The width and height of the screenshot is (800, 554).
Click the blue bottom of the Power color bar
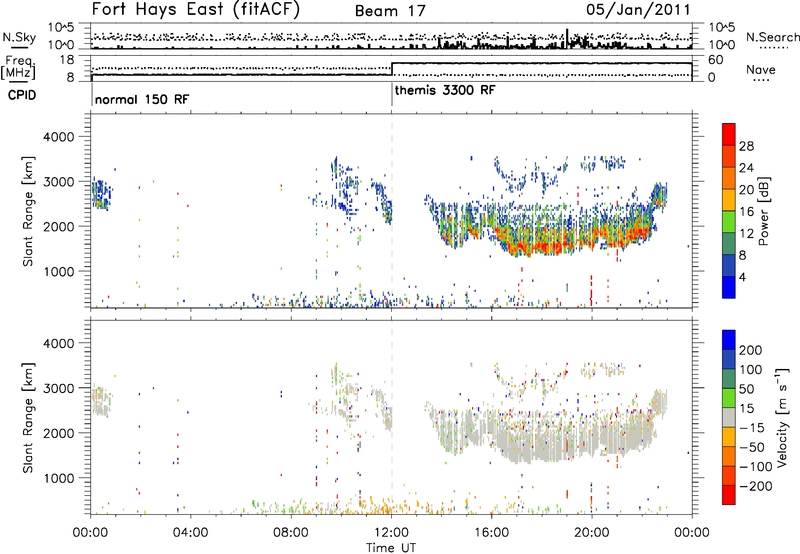click(x=729, y=287)
